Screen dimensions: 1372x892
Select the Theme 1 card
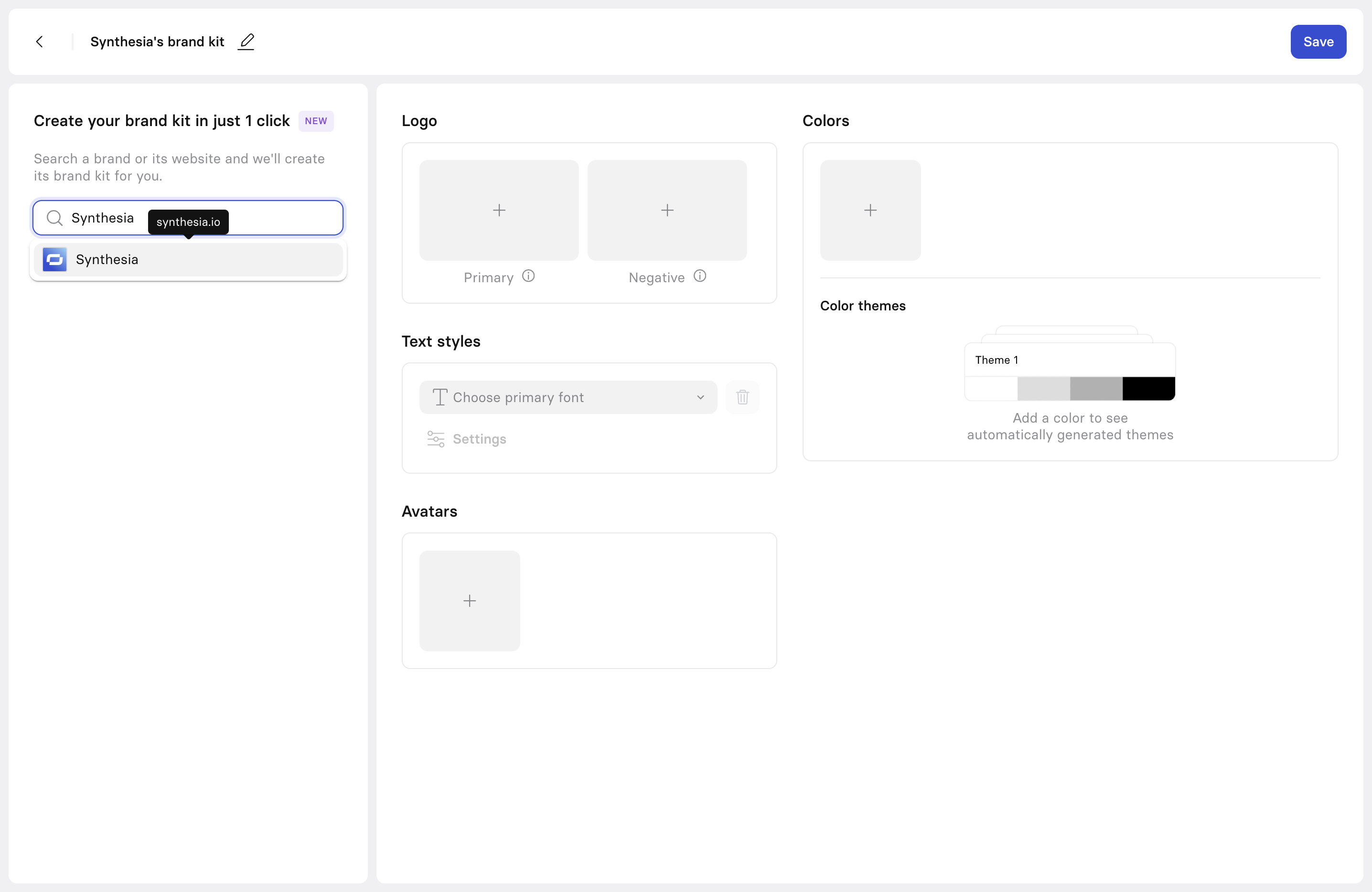[1069, 371]
